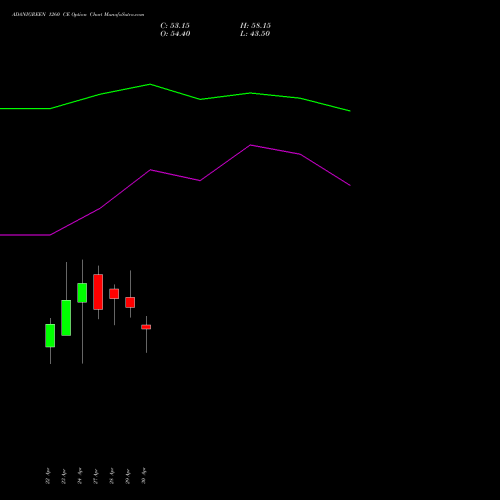Select the red candle above the 29 Apr label
This screenshot has width=500, height=500.
point(130,302)
